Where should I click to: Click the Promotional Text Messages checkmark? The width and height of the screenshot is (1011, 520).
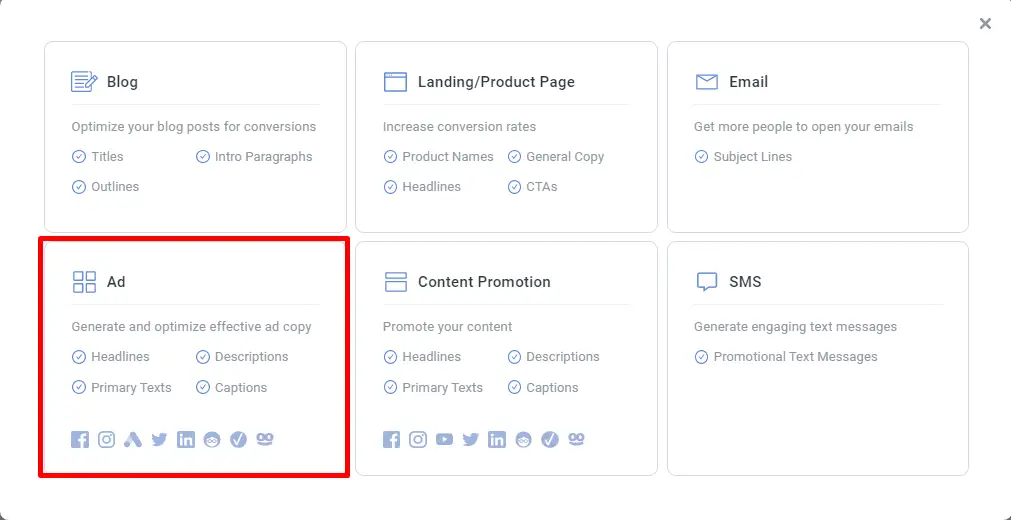702,357
